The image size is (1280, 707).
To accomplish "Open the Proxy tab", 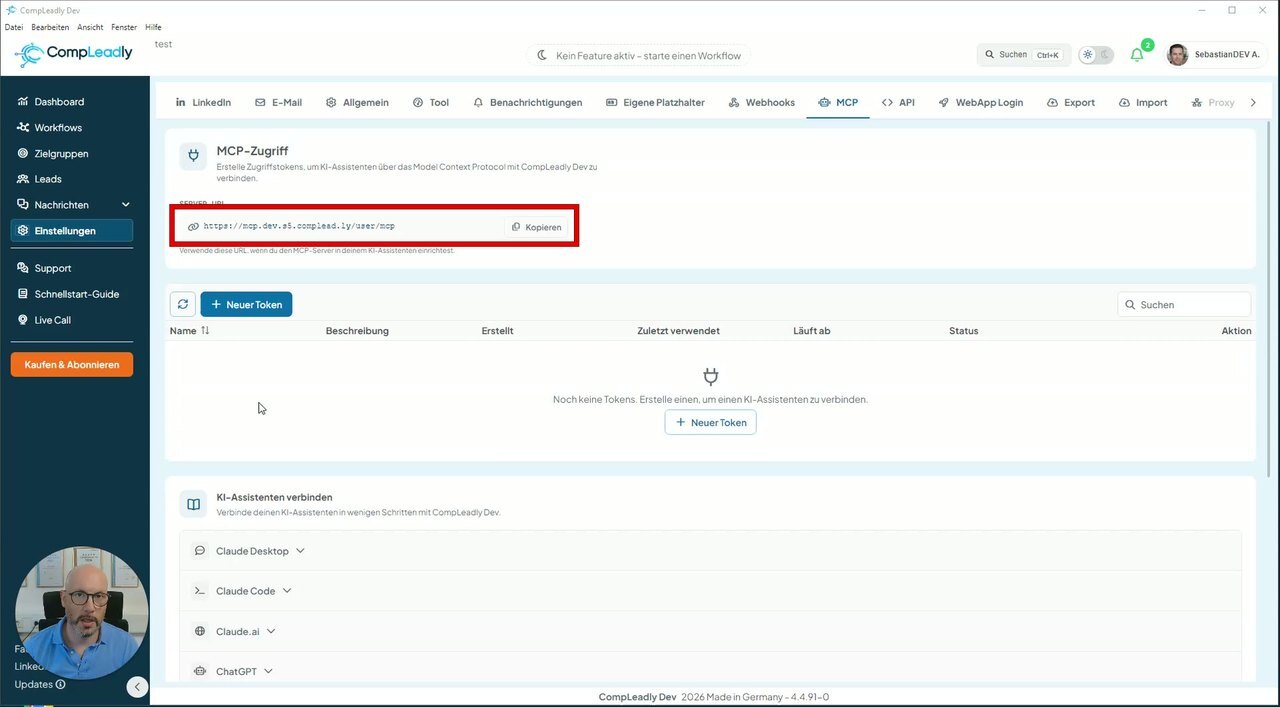I will coord(1212,102).
